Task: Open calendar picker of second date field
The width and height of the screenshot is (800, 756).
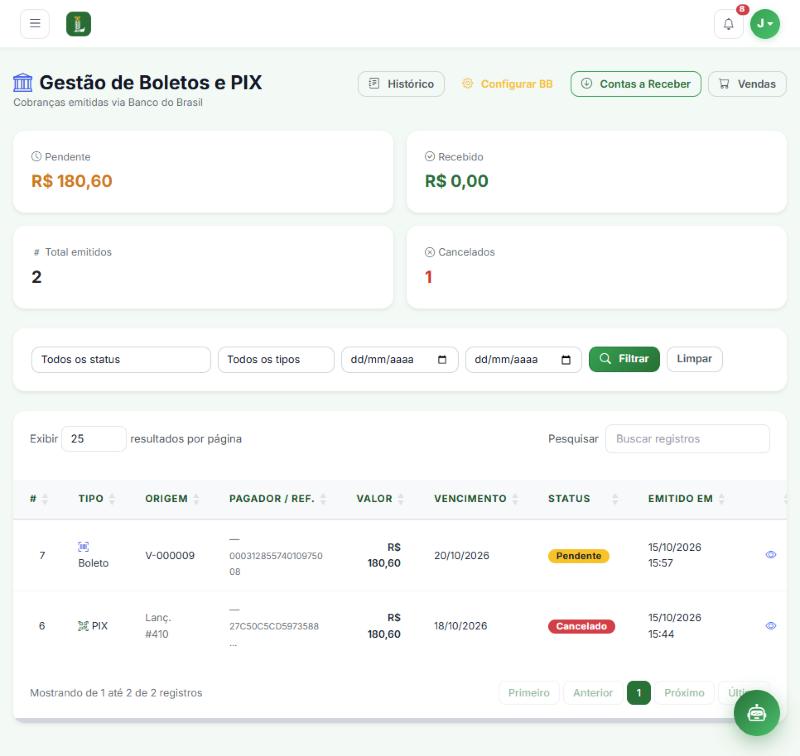Action: (x=566, y=360)
